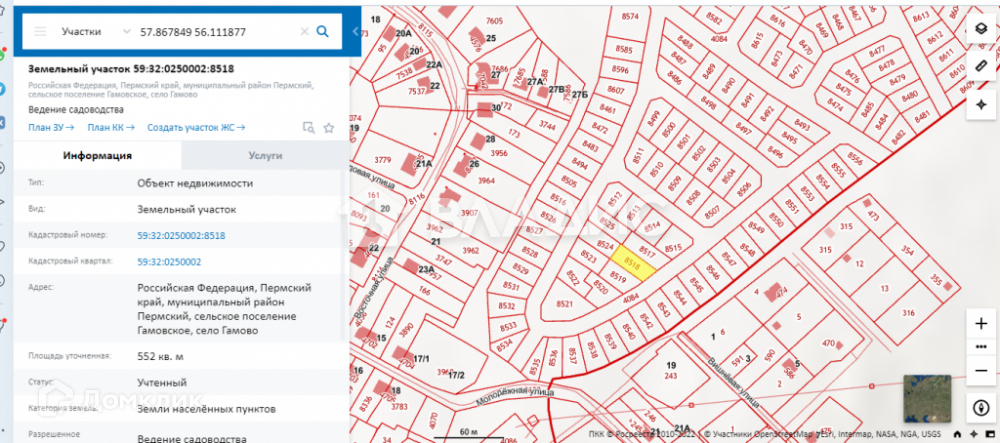Click parcel 8493 on the map
The width and height of the screenshot is (1000, 443).
coord(802,126)
